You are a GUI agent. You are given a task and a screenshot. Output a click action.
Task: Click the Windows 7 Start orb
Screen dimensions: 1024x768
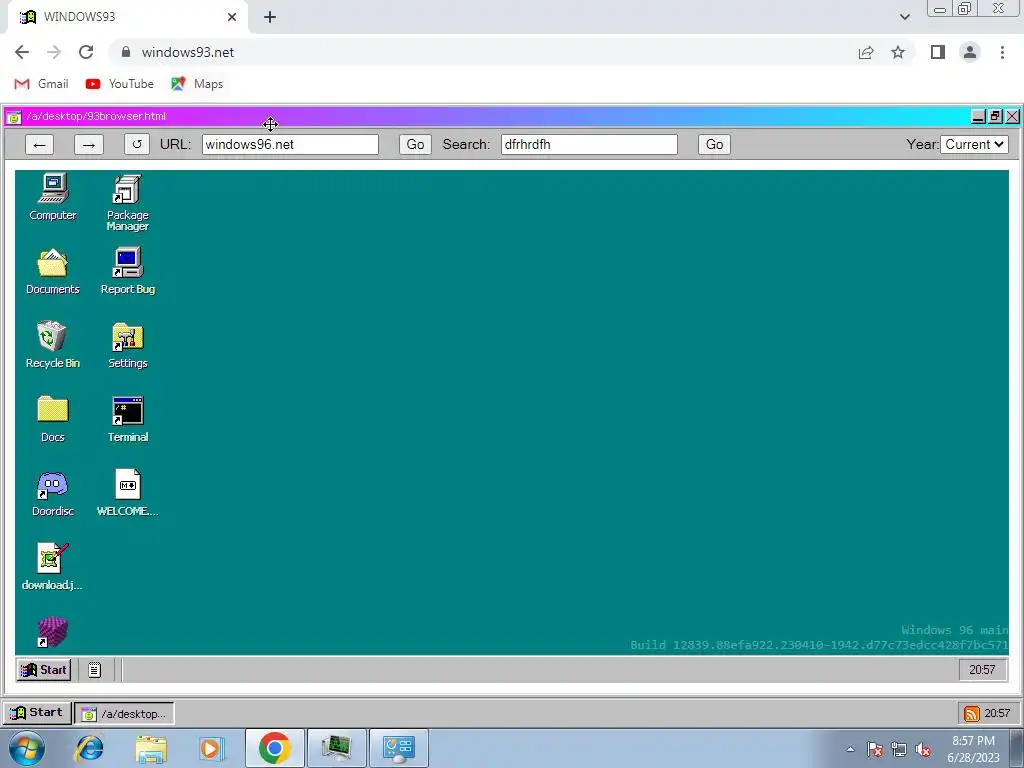26,748
